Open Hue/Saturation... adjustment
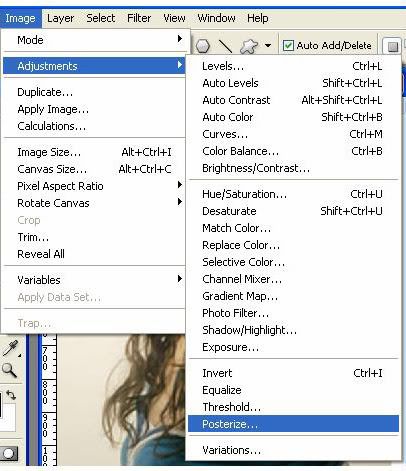406x471 pixels. [x=293, y=194]
